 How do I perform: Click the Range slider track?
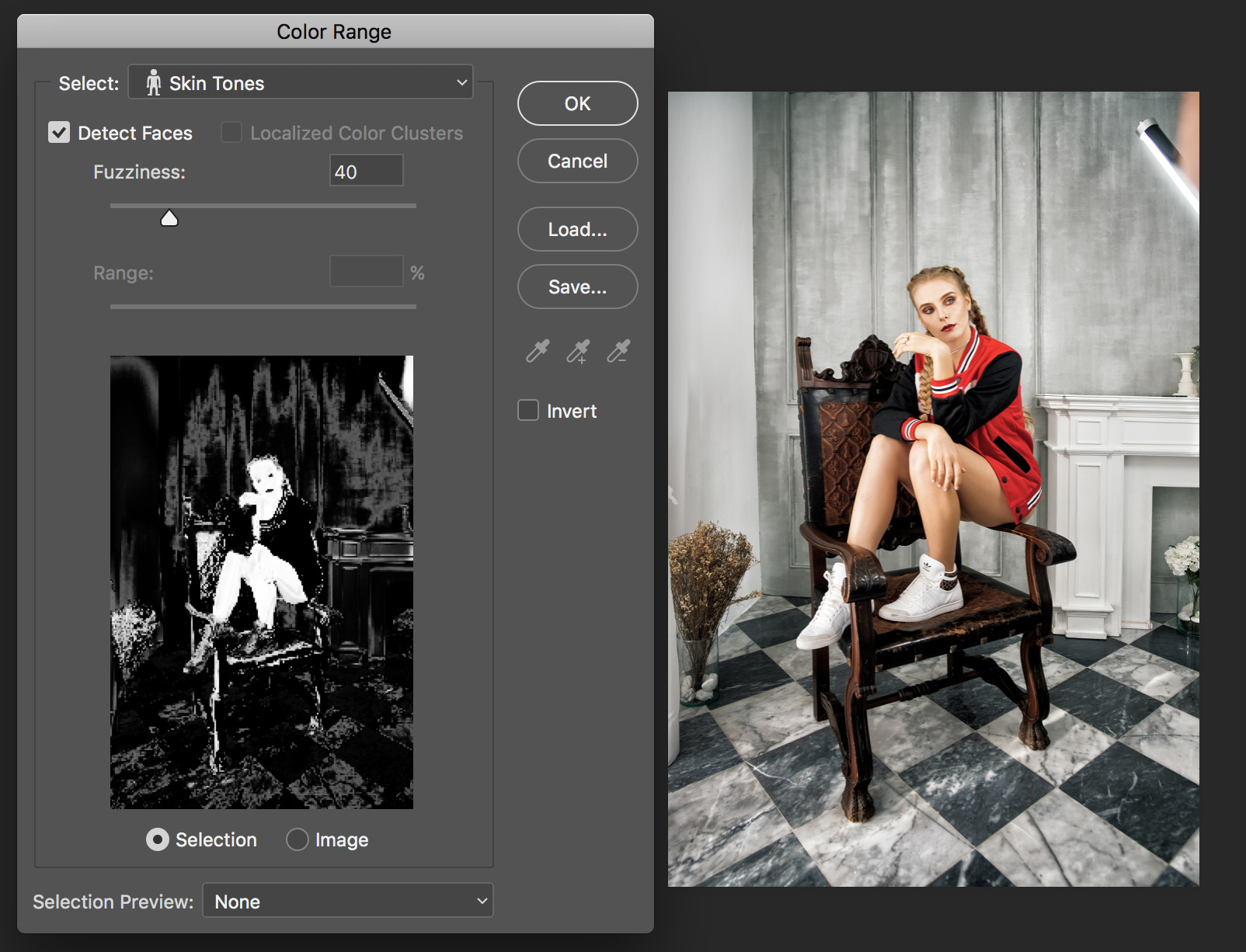click(x=263, y=307)
